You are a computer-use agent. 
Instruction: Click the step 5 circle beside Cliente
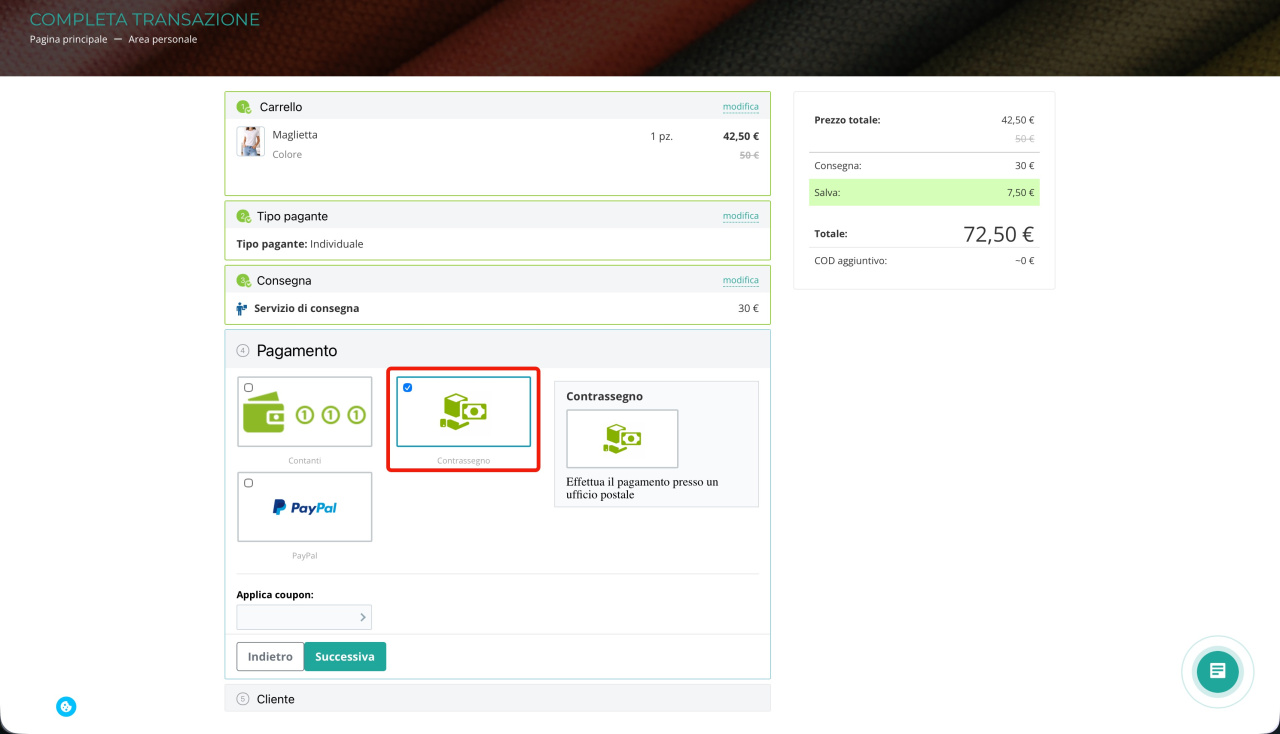pos(243,699)
